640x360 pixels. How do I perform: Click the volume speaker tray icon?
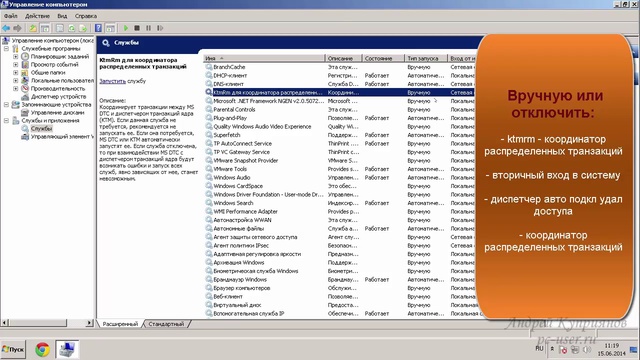587,350
